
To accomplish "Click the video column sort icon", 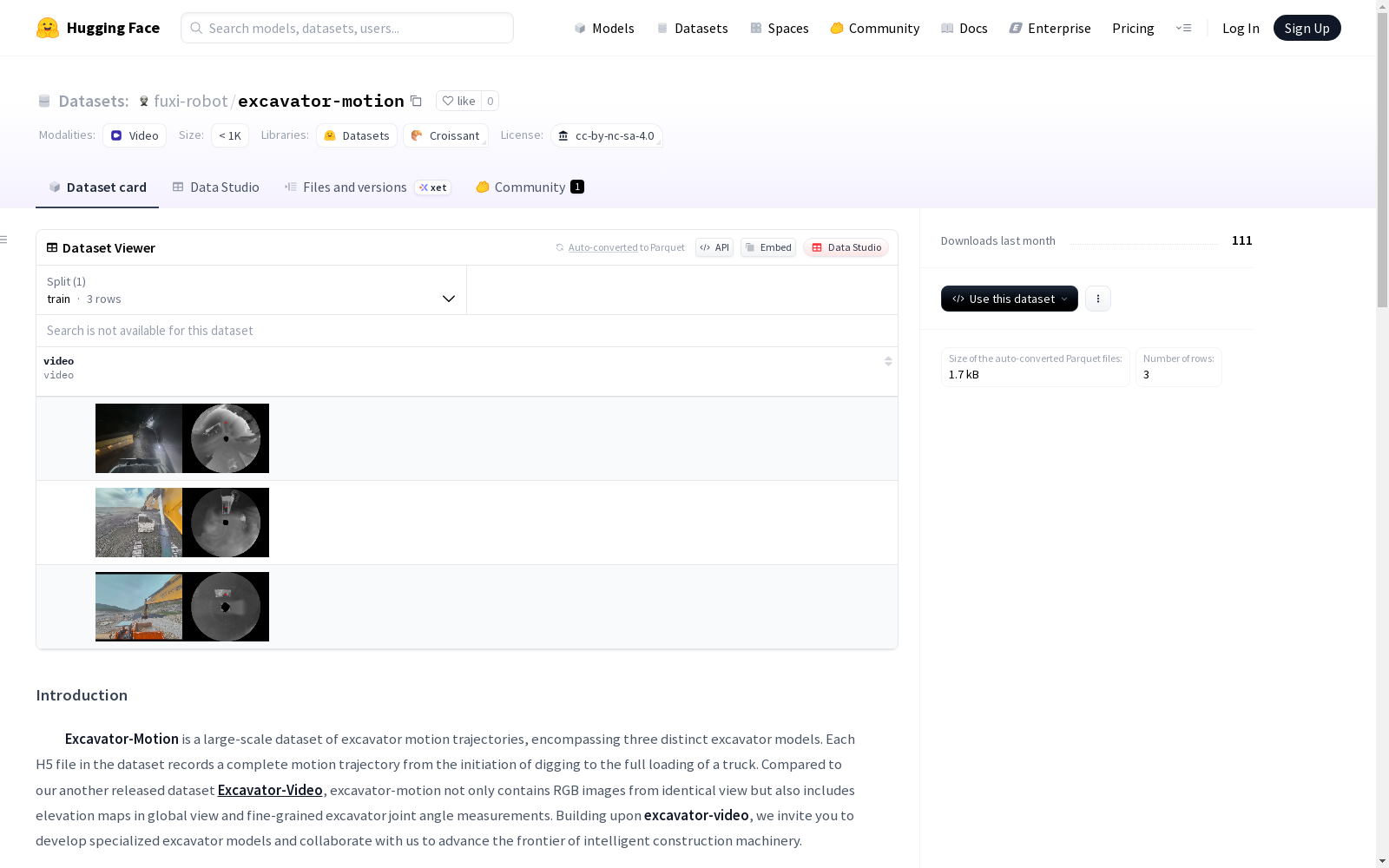I will tap(888, 361).
